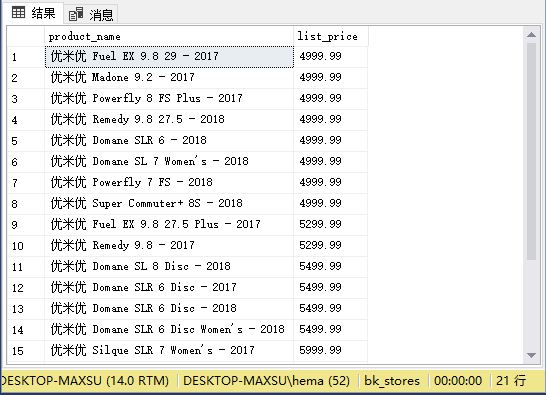Select list_price 5499.99 in row 11
The height and width of the screenshot is (395, 546).
[x=330, y=266]
